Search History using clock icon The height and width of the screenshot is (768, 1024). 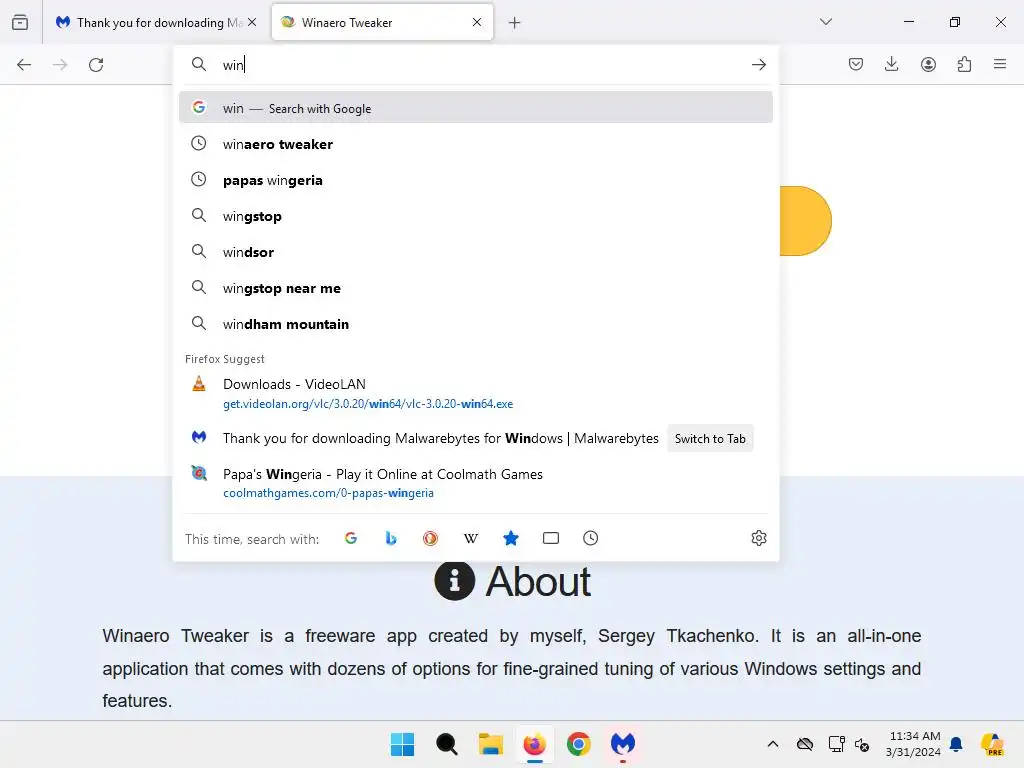(x=590, y=538)
